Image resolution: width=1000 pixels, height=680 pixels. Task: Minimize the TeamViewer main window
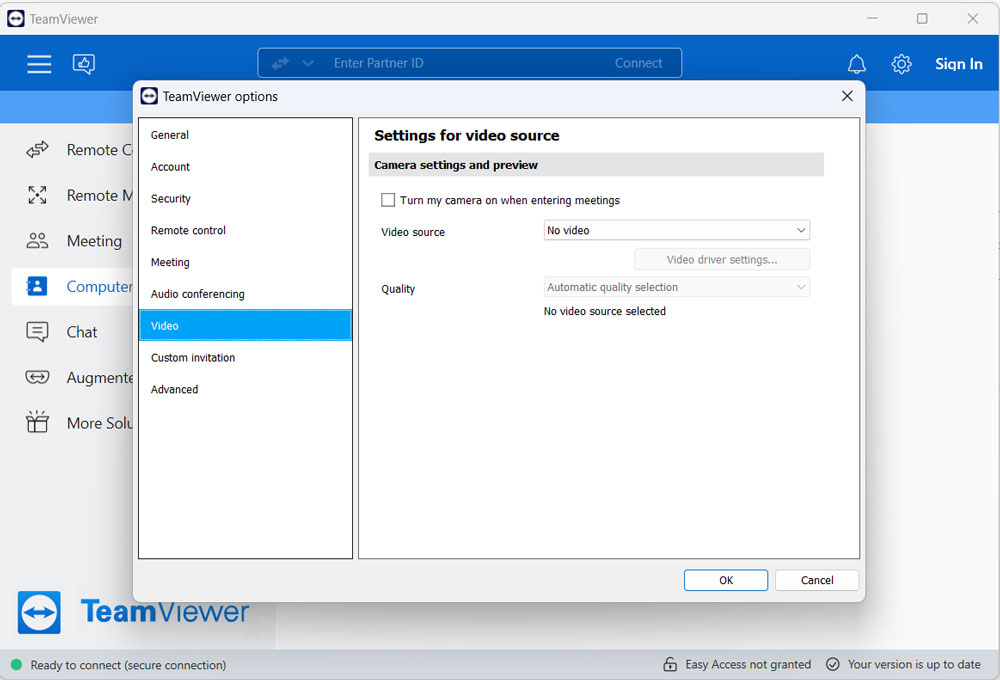click(872, 18)
